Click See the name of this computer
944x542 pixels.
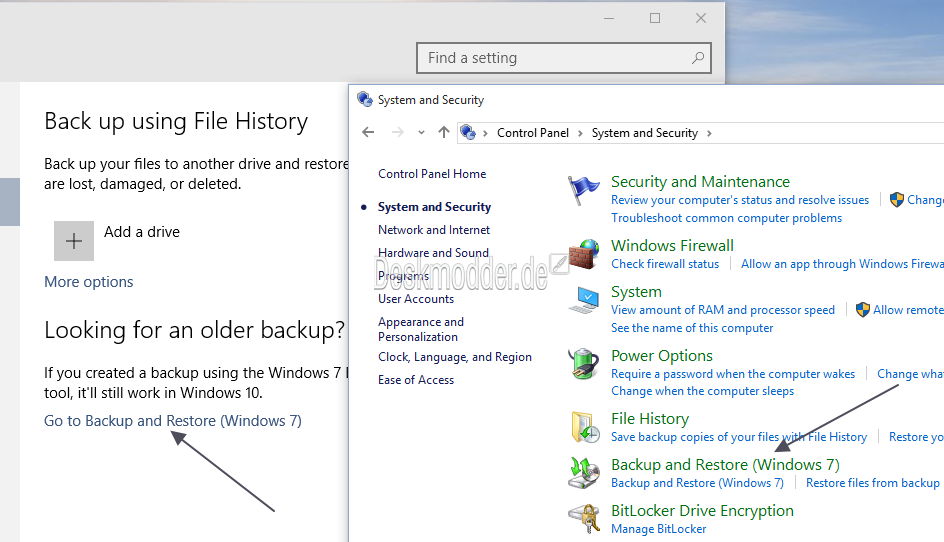click(x=692, y=328)
